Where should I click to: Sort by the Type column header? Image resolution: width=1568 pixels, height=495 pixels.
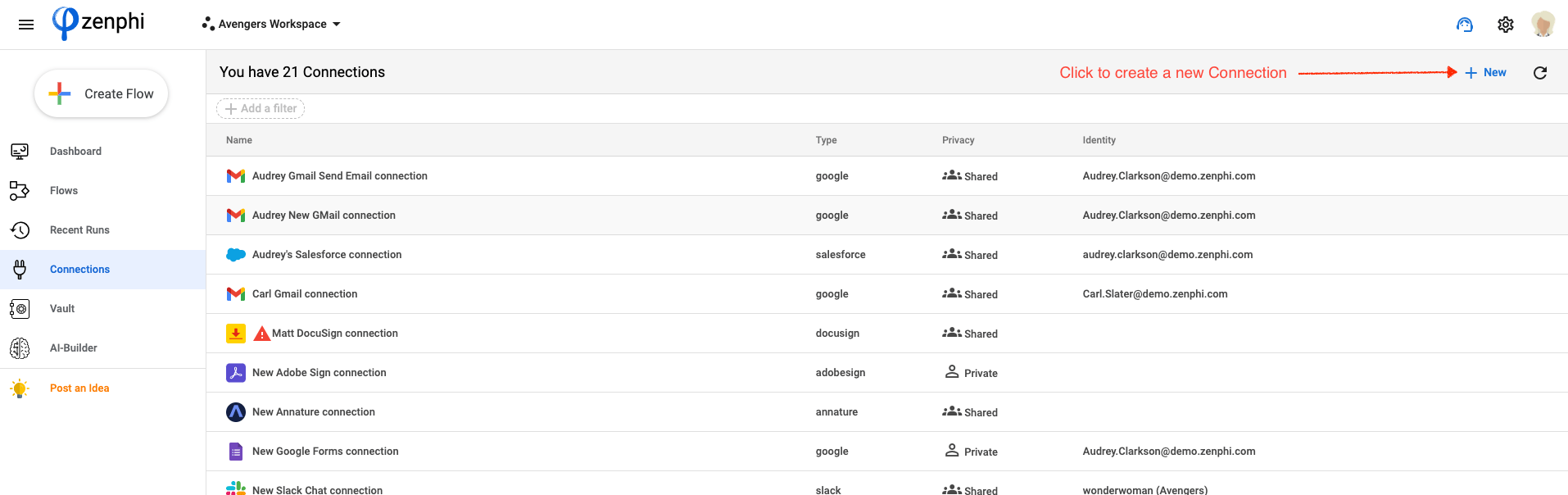coord(826,140)
